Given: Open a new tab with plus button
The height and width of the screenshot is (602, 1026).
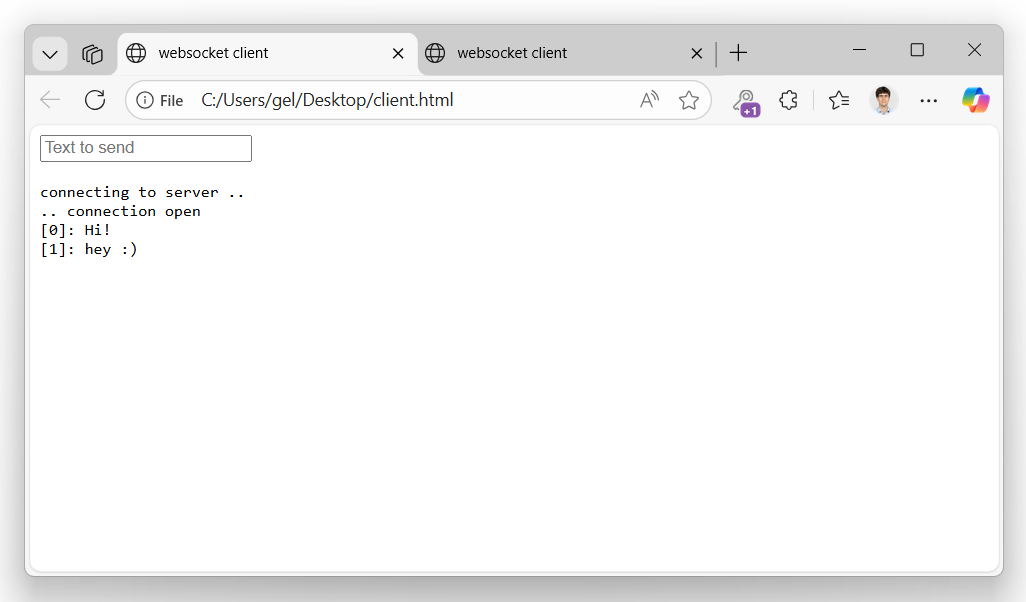Looking at the screenshot, I should pos(738,53).
